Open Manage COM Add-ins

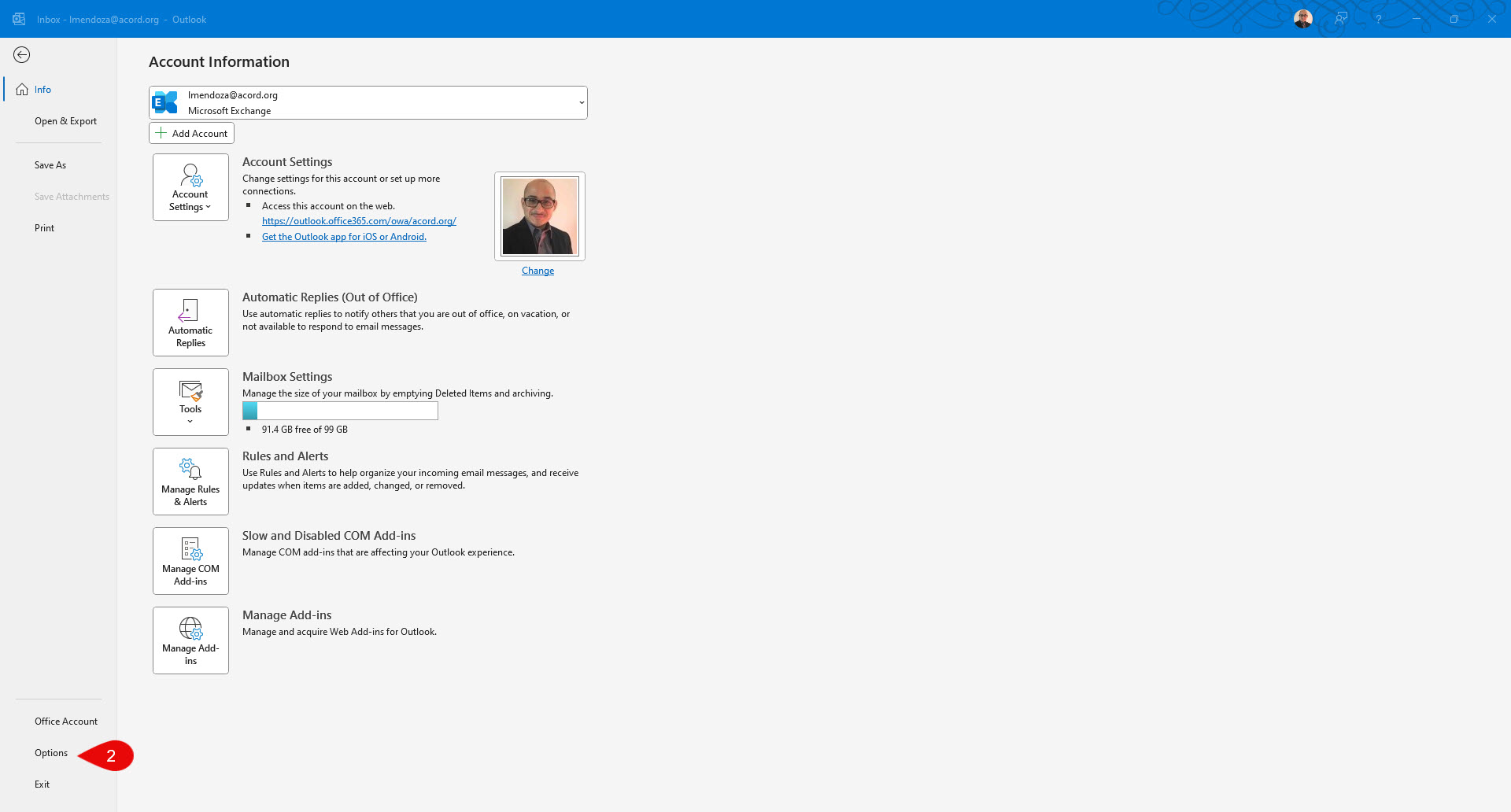[x=190, y=561]
